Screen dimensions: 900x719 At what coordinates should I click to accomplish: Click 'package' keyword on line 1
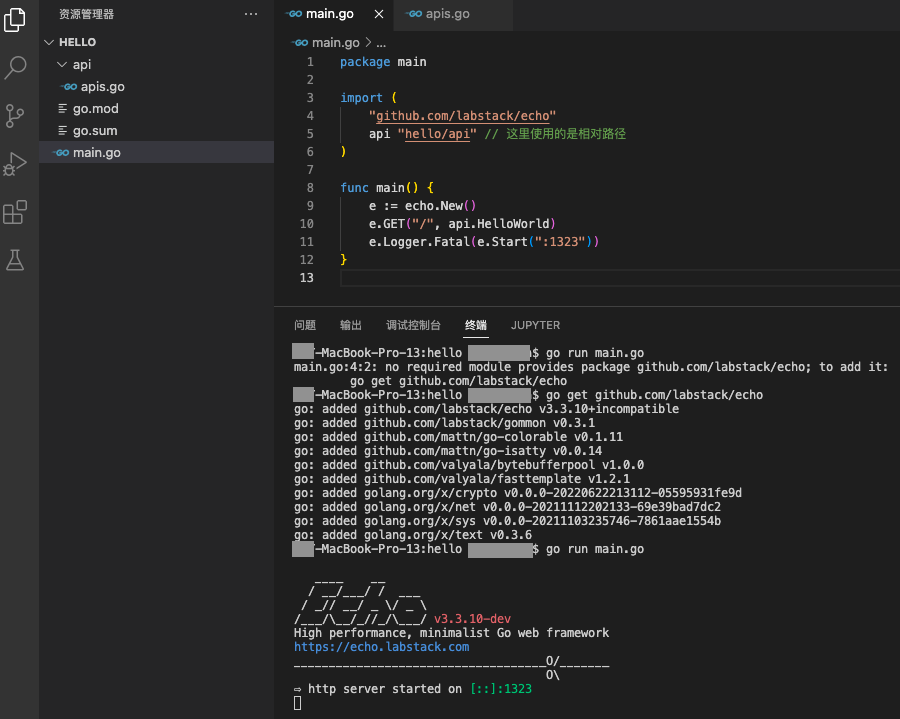(365, 62)
